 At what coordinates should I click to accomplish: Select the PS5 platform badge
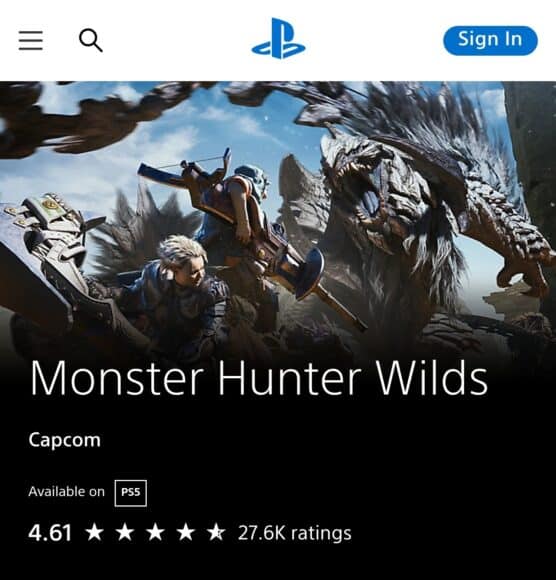[x=131, y=493]
